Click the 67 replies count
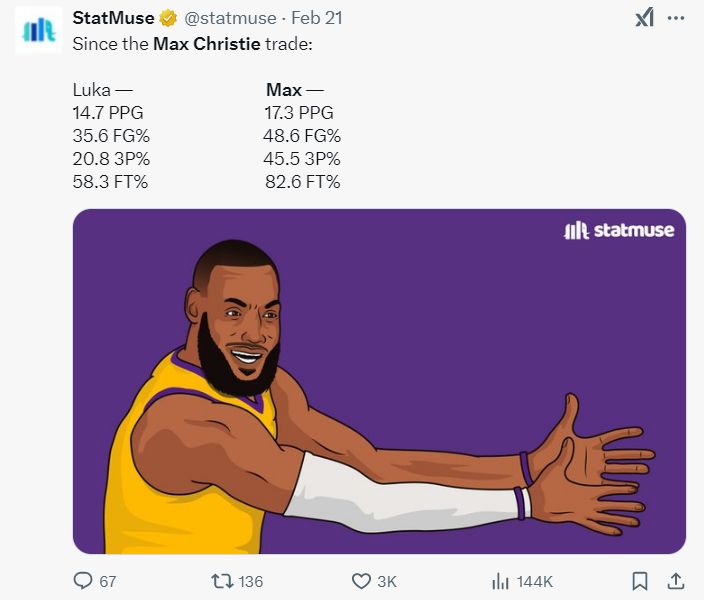Viewport: 704px width, 600px height. tap(107, 582)
